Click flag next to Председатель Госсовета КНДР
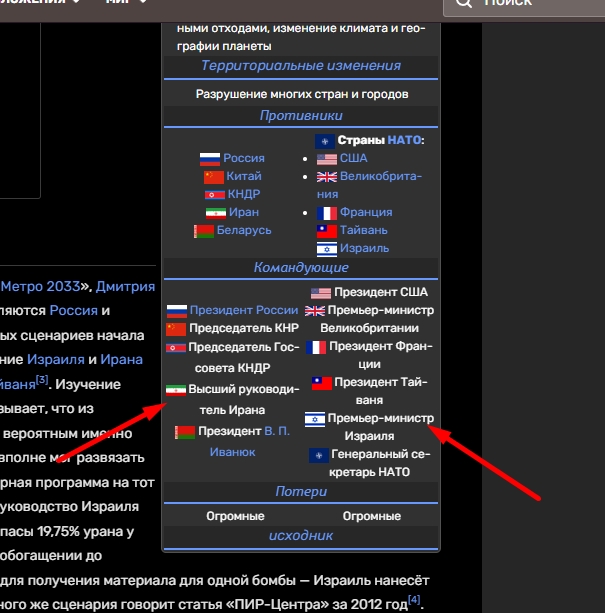The height and width of the screenshot is (613, 605). [176, 348]
